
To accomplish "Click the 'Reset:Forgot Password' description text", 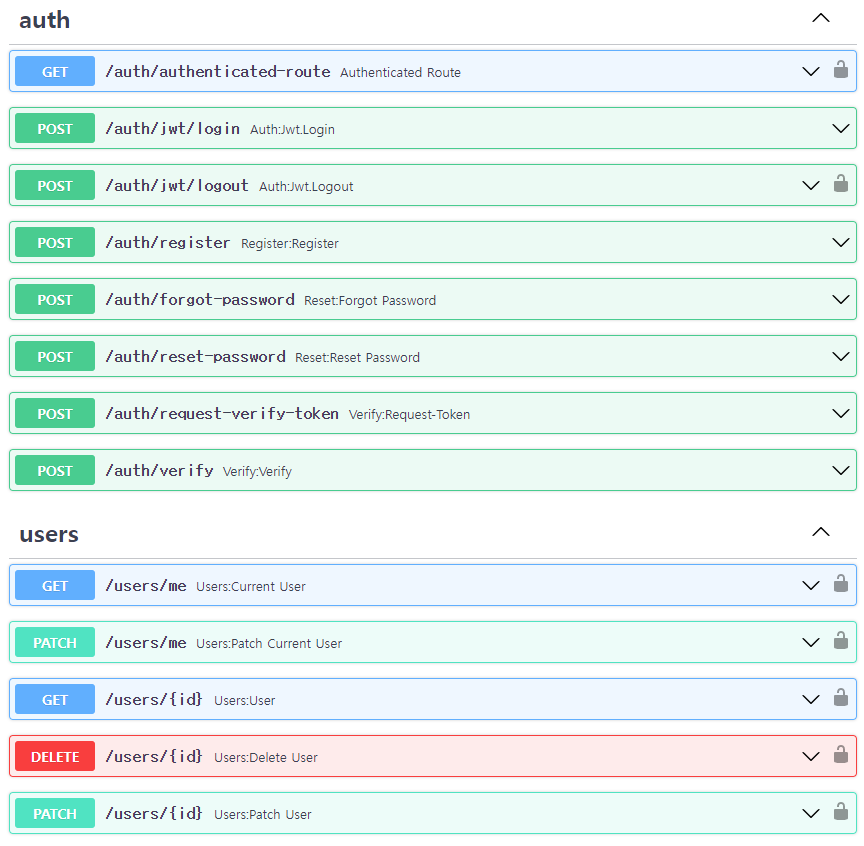I will 370,300.
